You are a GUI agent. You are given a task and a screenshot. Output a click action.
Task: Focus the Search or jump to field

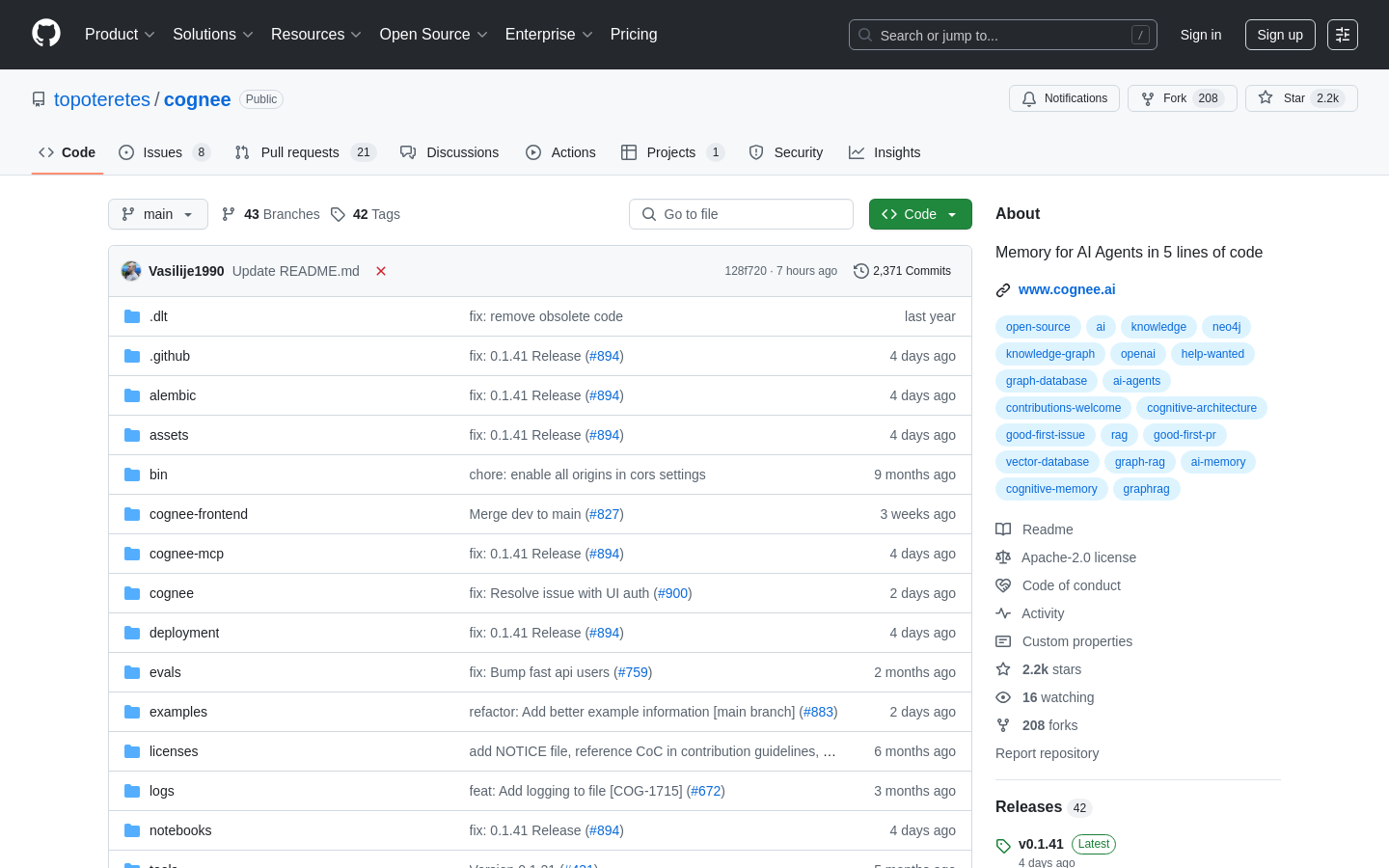1002,35
